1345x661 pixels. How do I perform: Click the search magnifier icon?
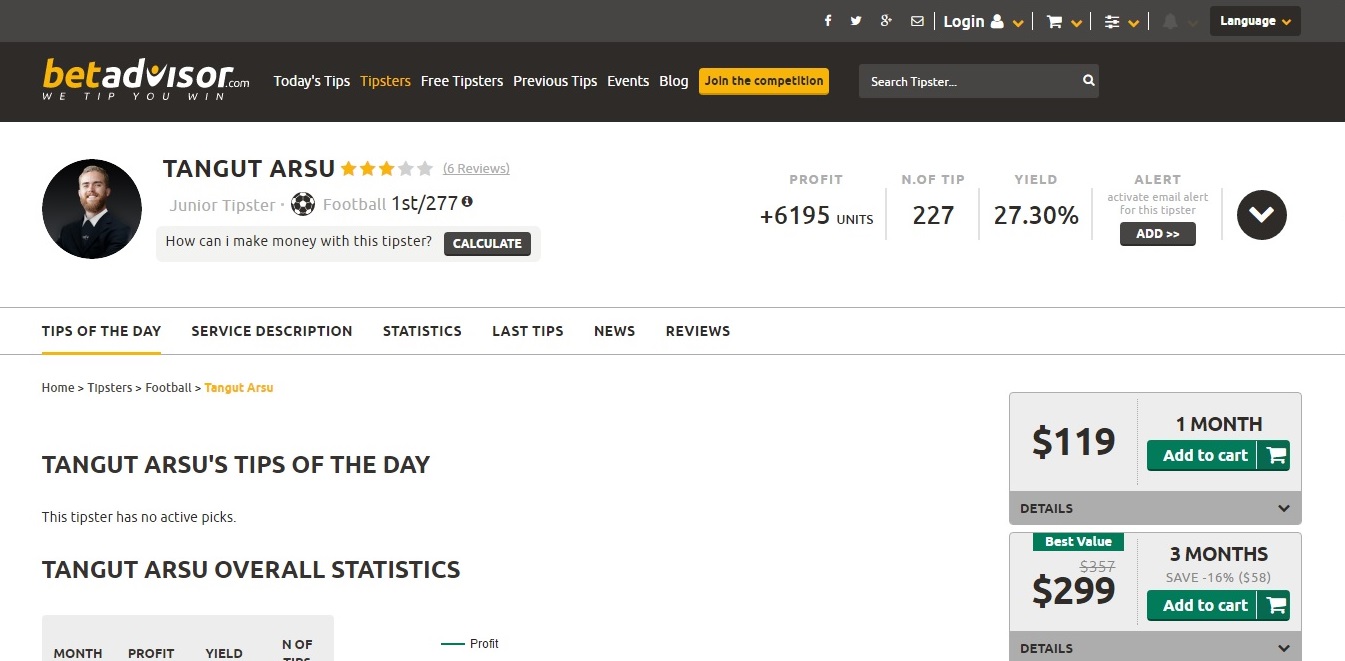1088,81
